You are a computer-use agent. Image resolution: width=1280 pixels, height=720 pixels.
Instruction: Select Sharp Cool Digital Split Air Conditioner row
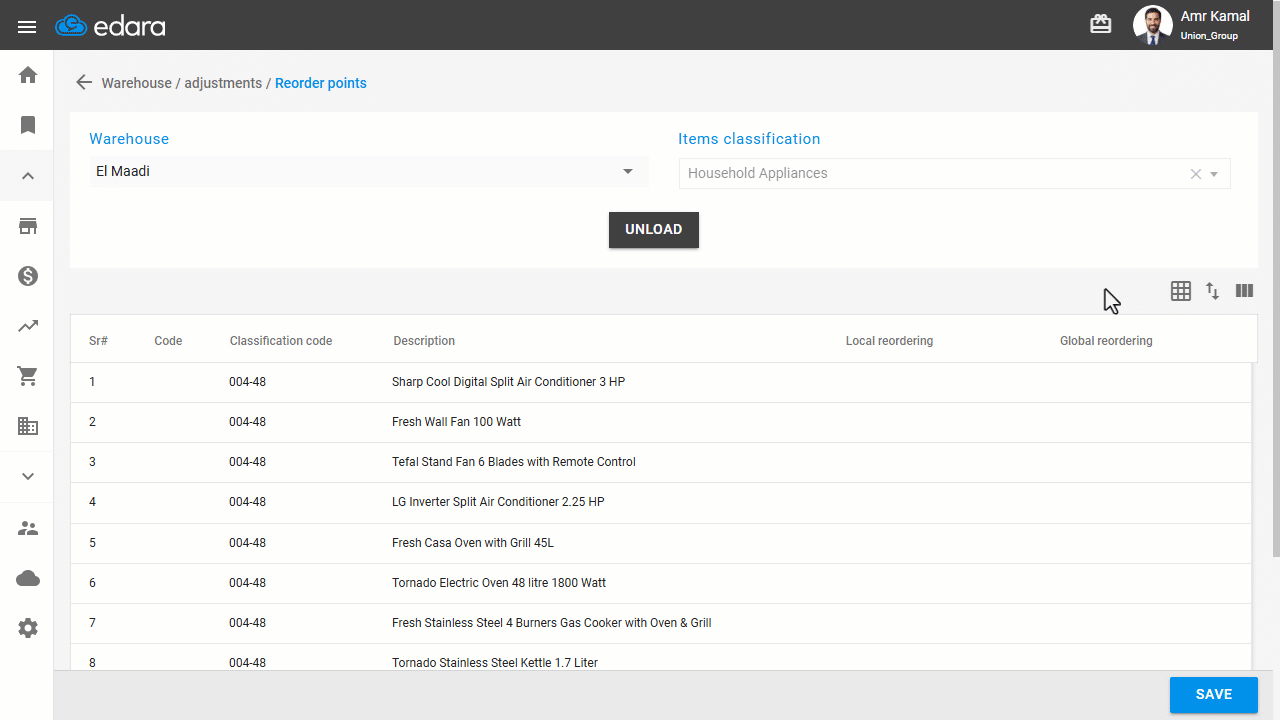(x=661, y=382)
